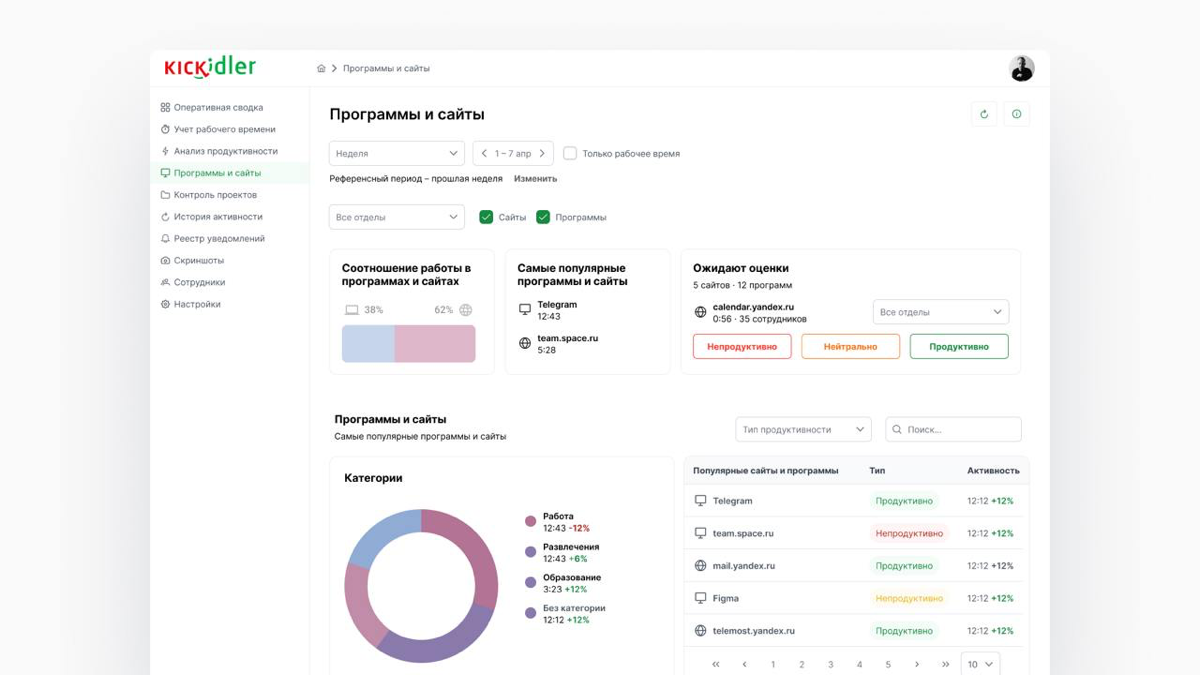The image size is (1200, 675).
Task: Open the Неделя period dropdown
Action: (397, 153)
